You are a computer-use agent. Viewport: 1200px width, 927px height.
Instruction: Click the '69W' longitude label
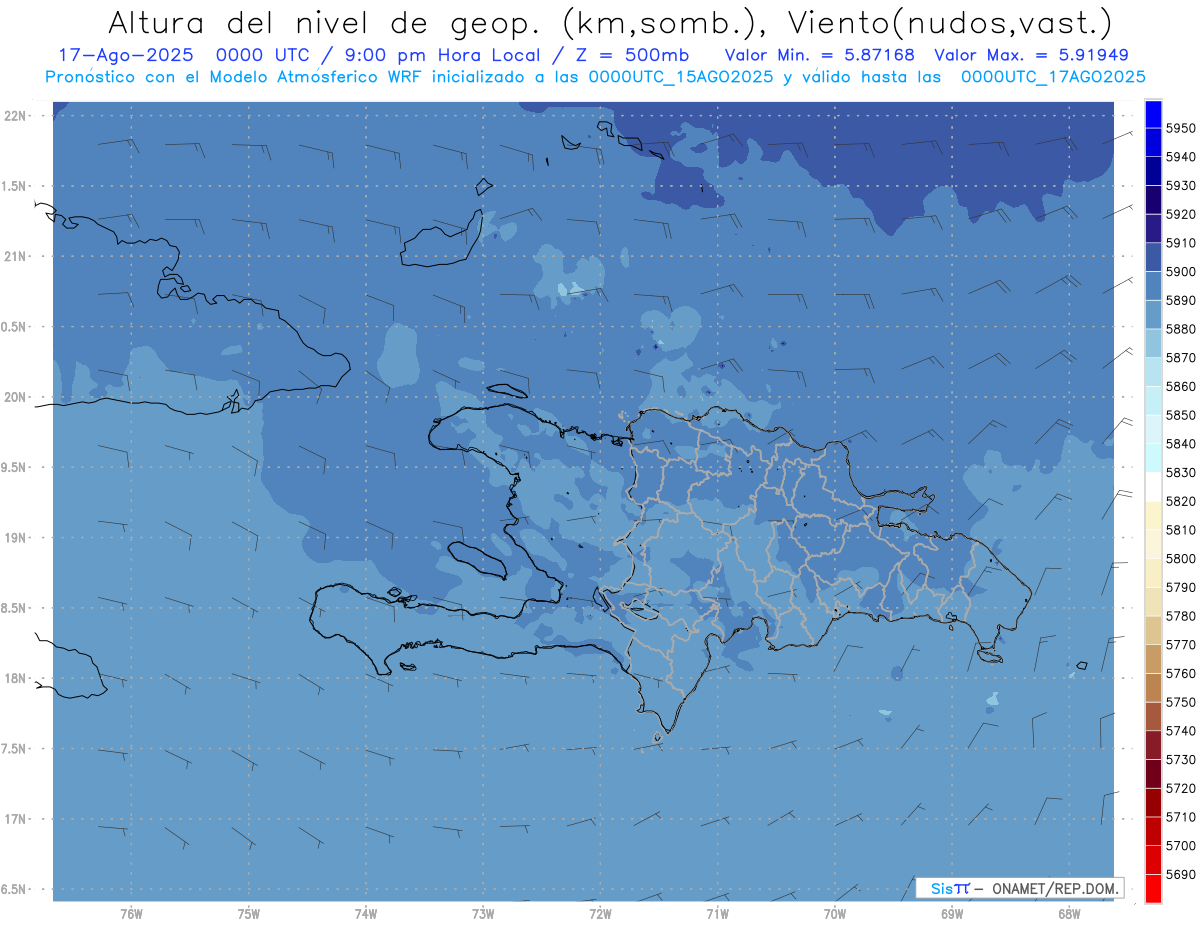click(951, 914)
